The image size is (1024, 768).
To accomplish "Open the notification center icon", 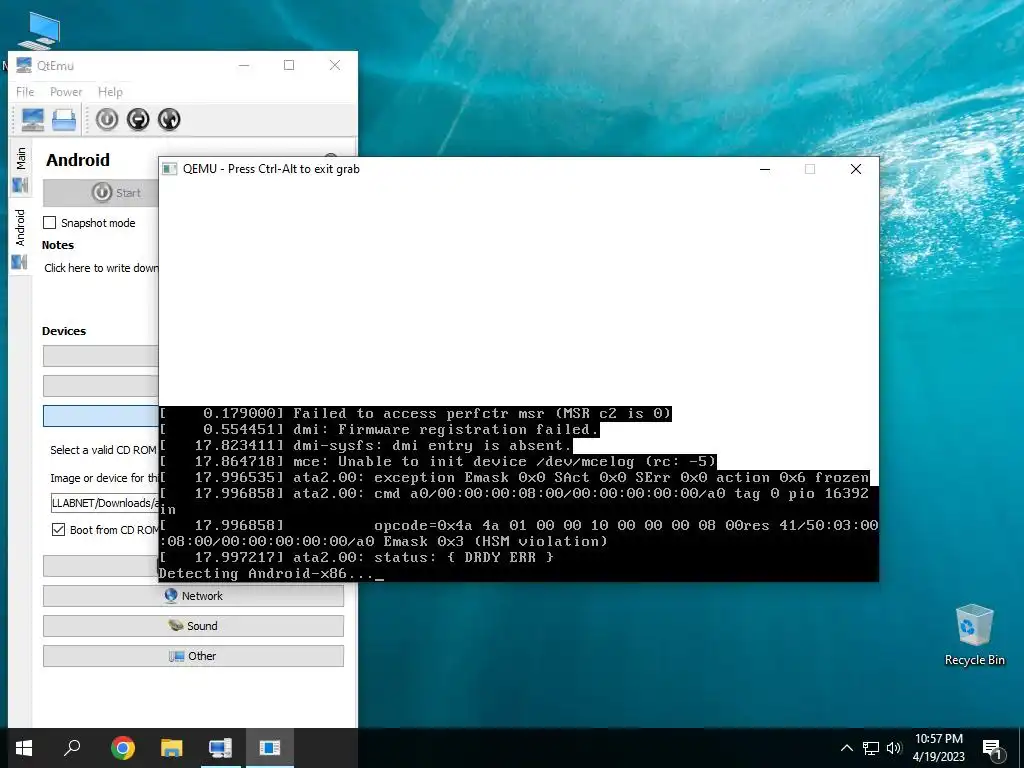I will point(992,748).
